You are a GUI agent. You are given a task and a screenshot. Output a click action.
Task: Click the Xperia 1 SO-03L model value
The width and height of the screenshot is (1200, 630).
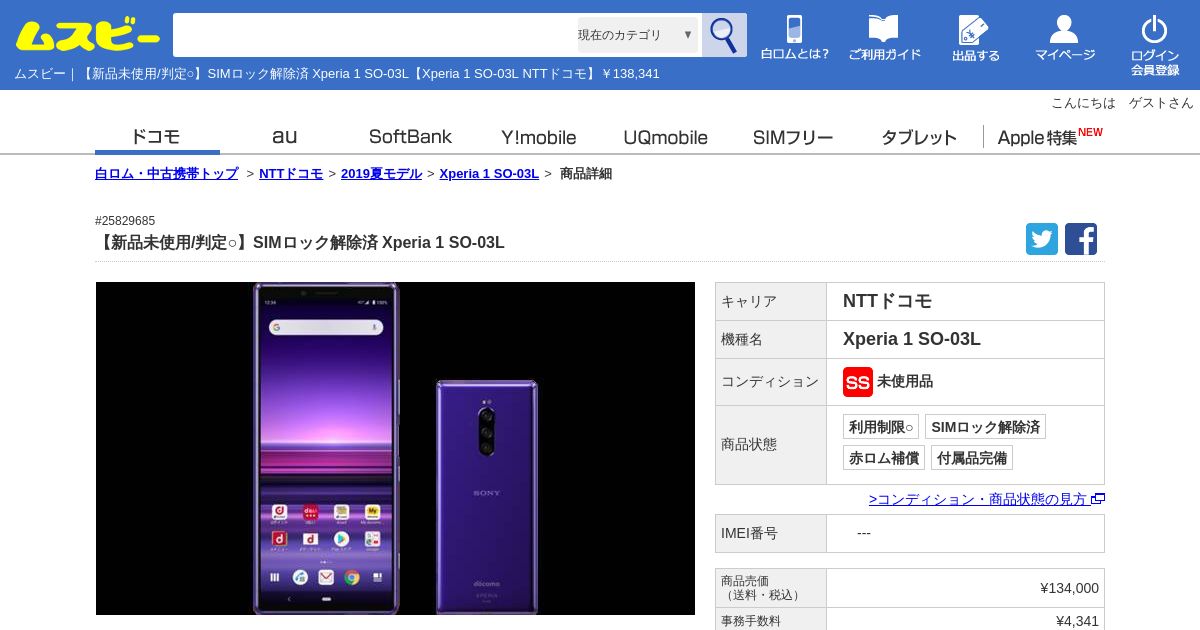coord(912,339)
